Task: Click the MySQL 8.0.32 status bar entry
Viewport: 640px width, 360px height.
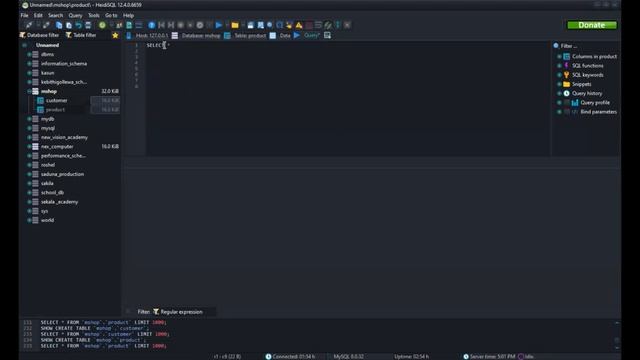Action: 348,357
